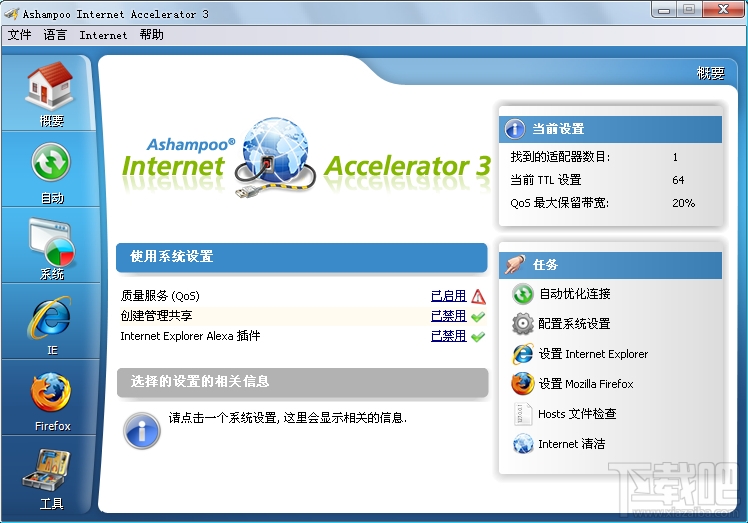Click the Internet 清洁 globe icon
Screen dimensions: 748x523
tap(523, 443)
